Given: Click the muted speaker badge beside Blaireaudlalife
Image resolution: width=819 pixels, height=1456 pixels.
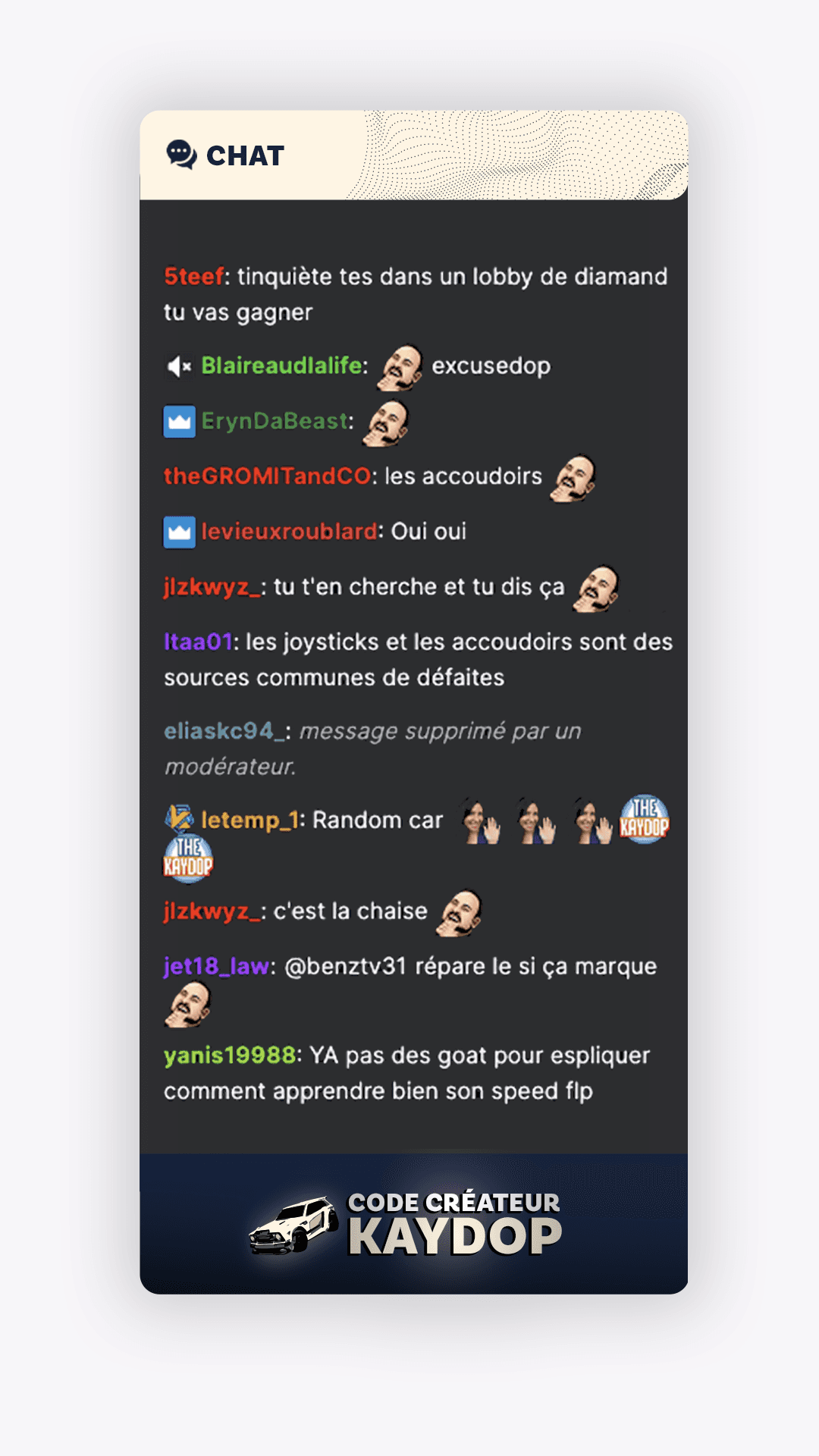Looking at the screenshot, I should (179, 367).
